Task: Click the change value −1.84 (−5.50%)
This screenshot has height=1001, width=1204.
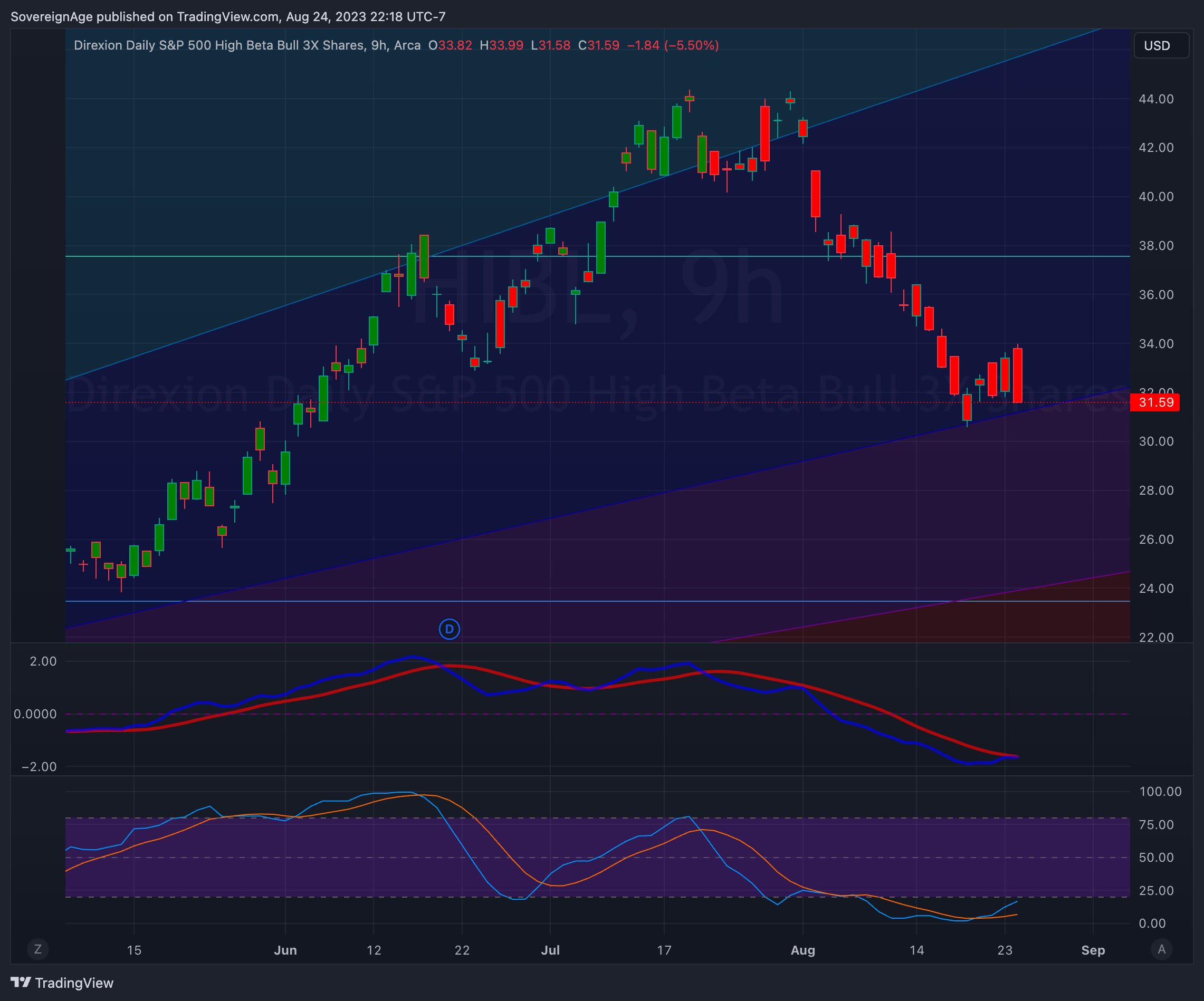Action: pos(673,45)
